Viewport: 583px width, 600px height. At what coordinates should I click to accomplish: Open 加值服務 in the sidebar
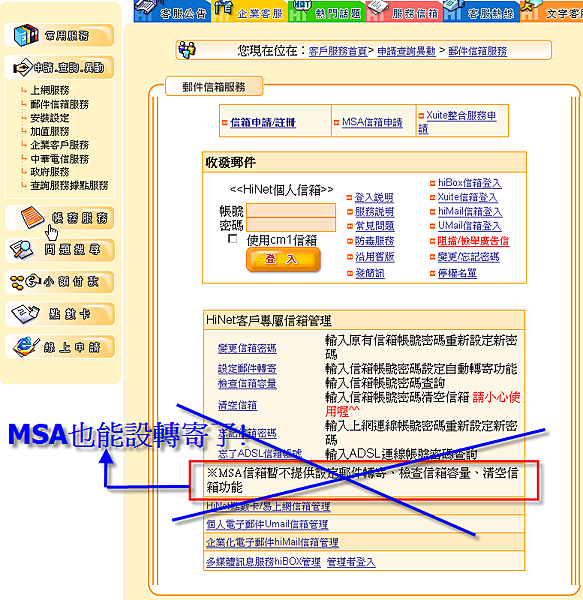pos(50,131)
